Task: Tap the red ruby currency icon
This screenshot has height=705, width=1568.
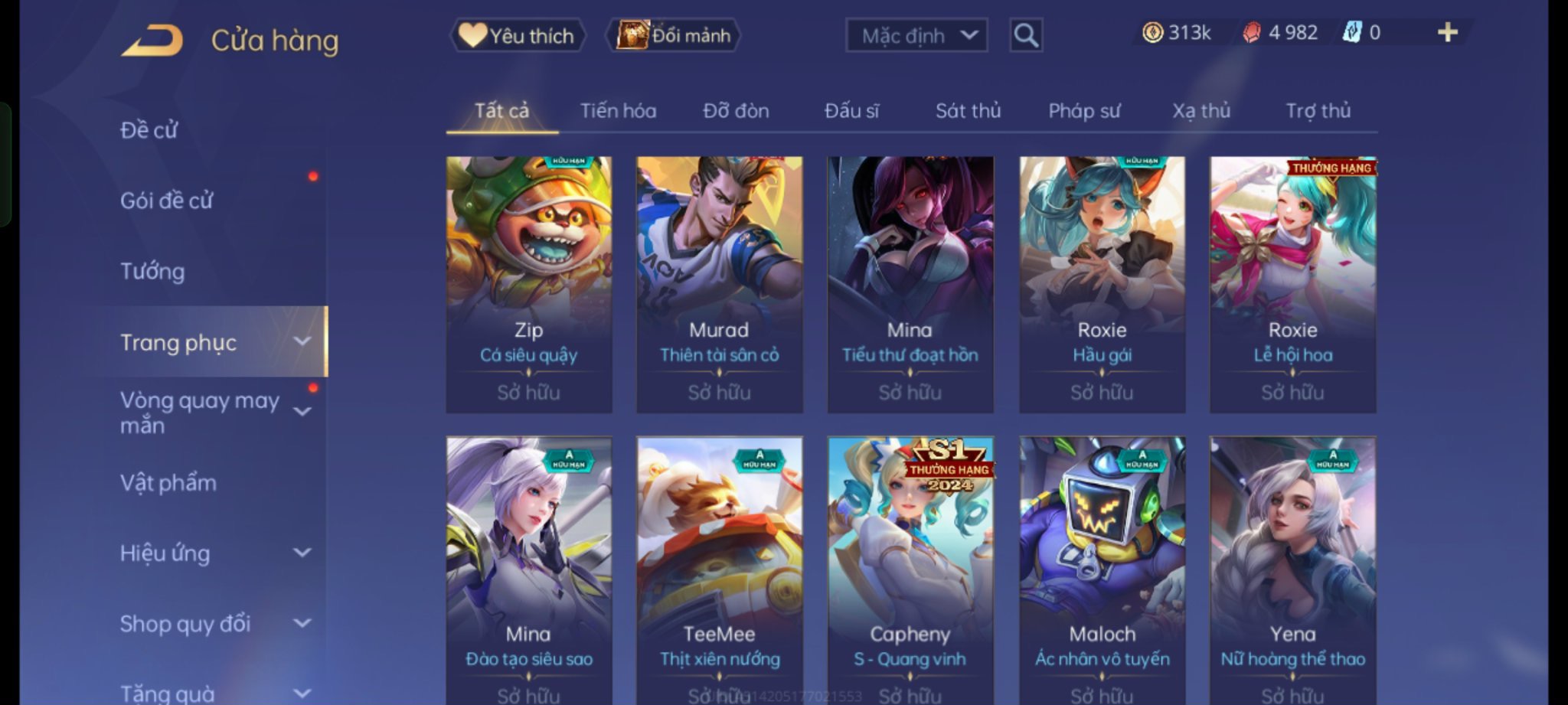Action: click(1251, 32)
